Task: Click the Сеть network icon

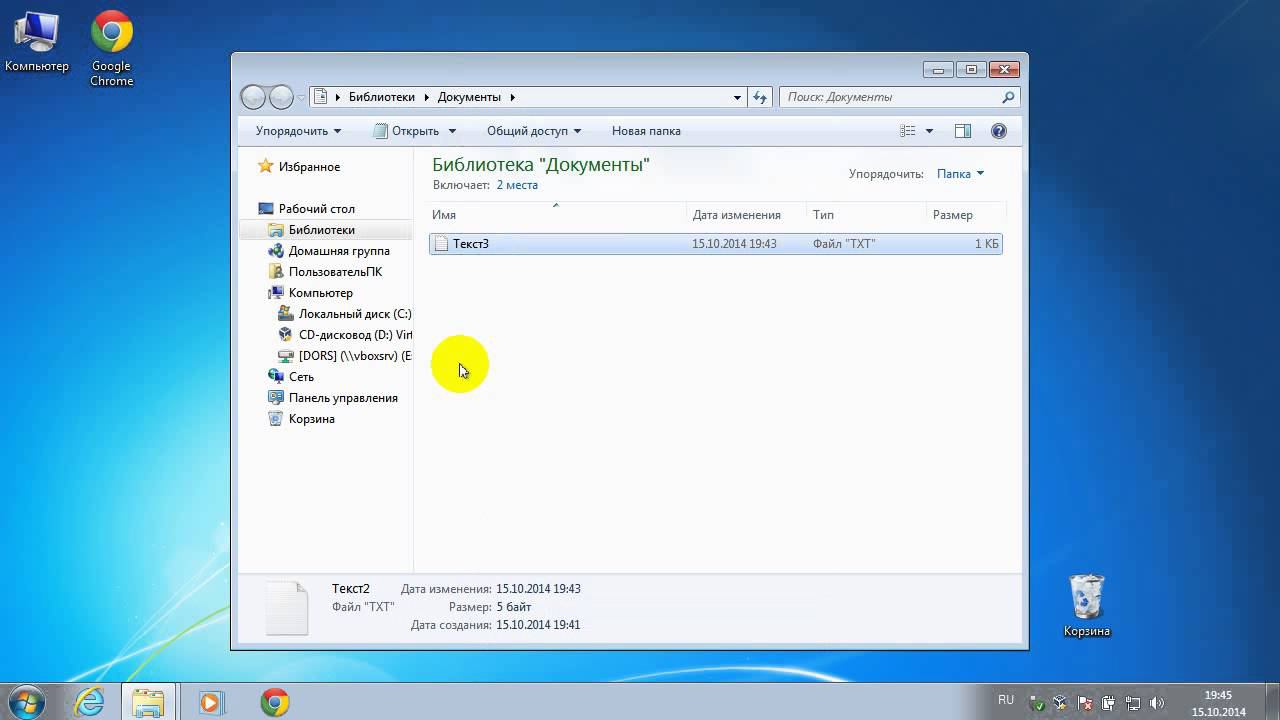Action: point(276,377)
